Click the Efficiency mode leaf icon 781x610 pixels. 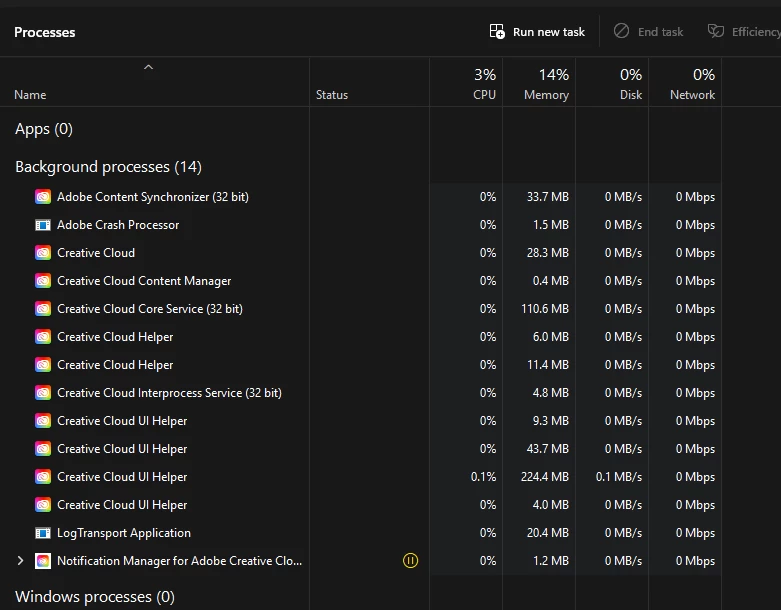[716, 31]
